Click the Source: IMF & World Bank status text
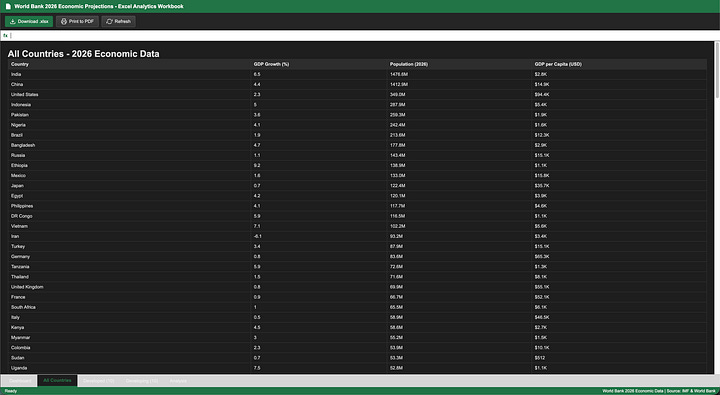The image size is (720, 395). coord(691,391)
